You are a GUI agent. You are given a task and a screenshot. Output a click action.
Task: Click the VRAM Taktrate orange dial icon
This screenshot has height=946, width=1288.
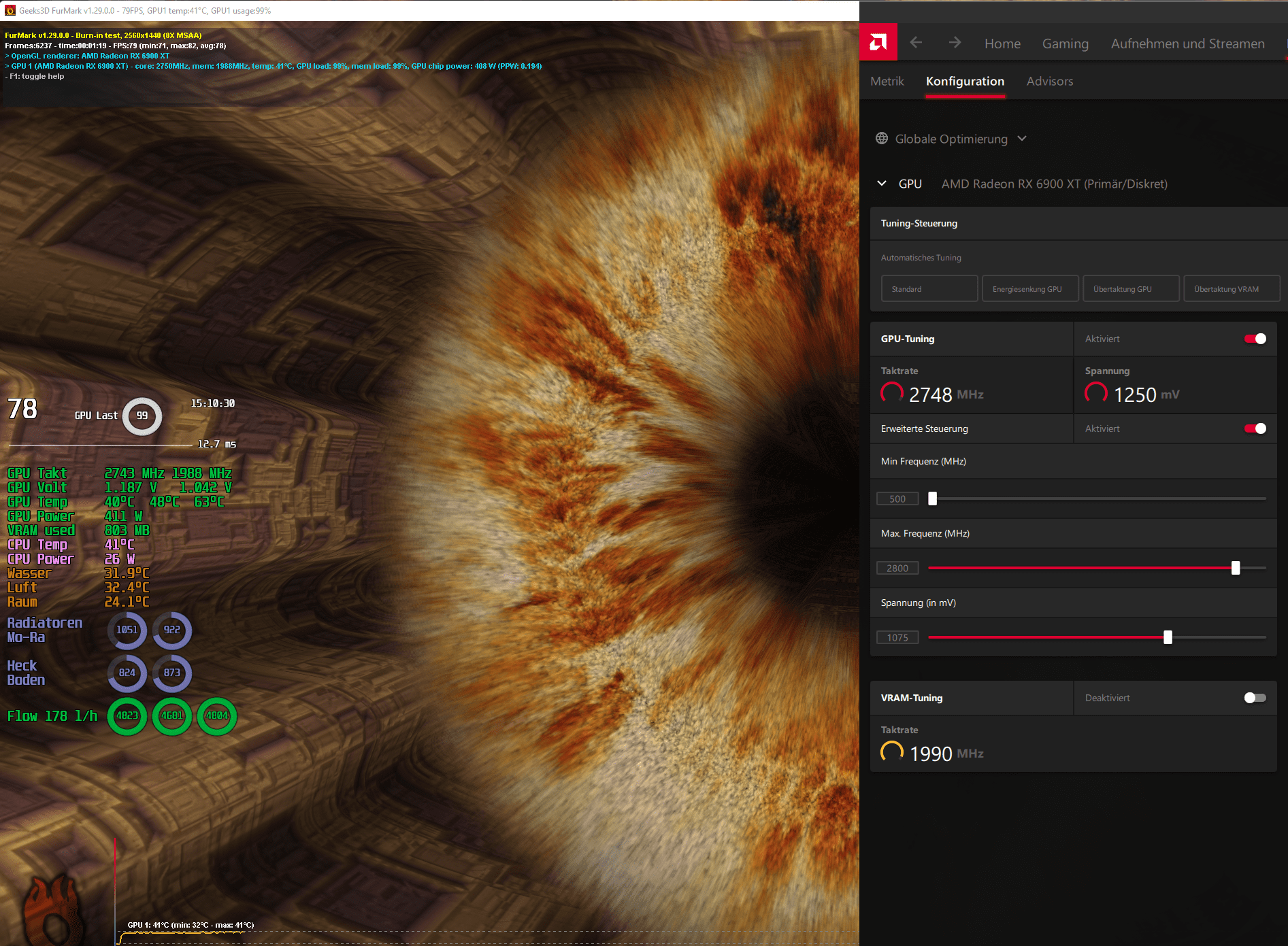point(892,752)
